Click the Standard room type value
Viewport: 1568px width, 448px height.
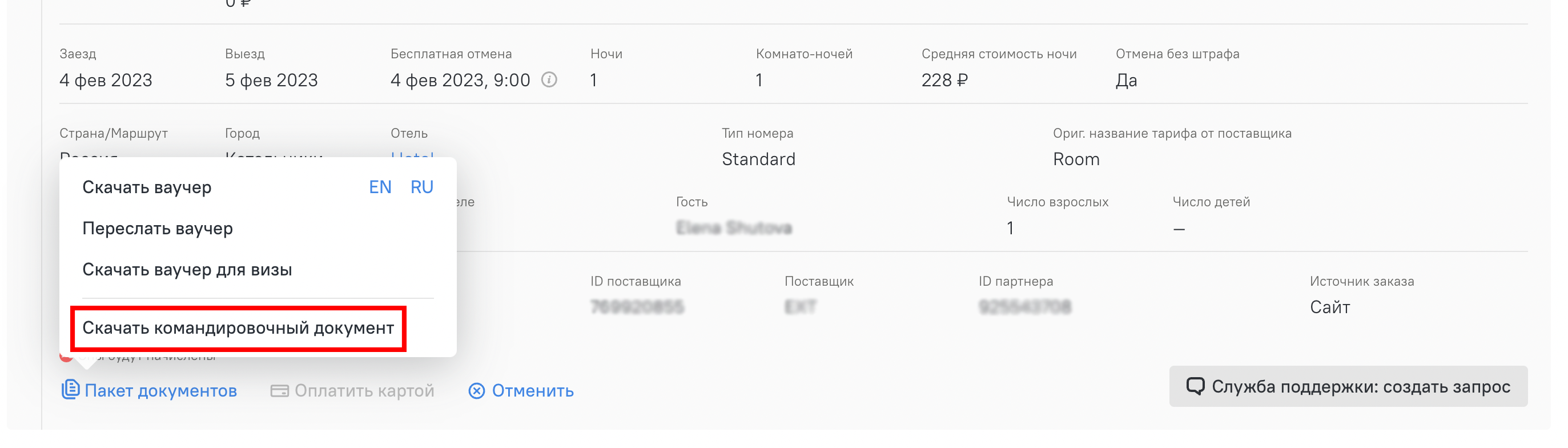(758, 159)
